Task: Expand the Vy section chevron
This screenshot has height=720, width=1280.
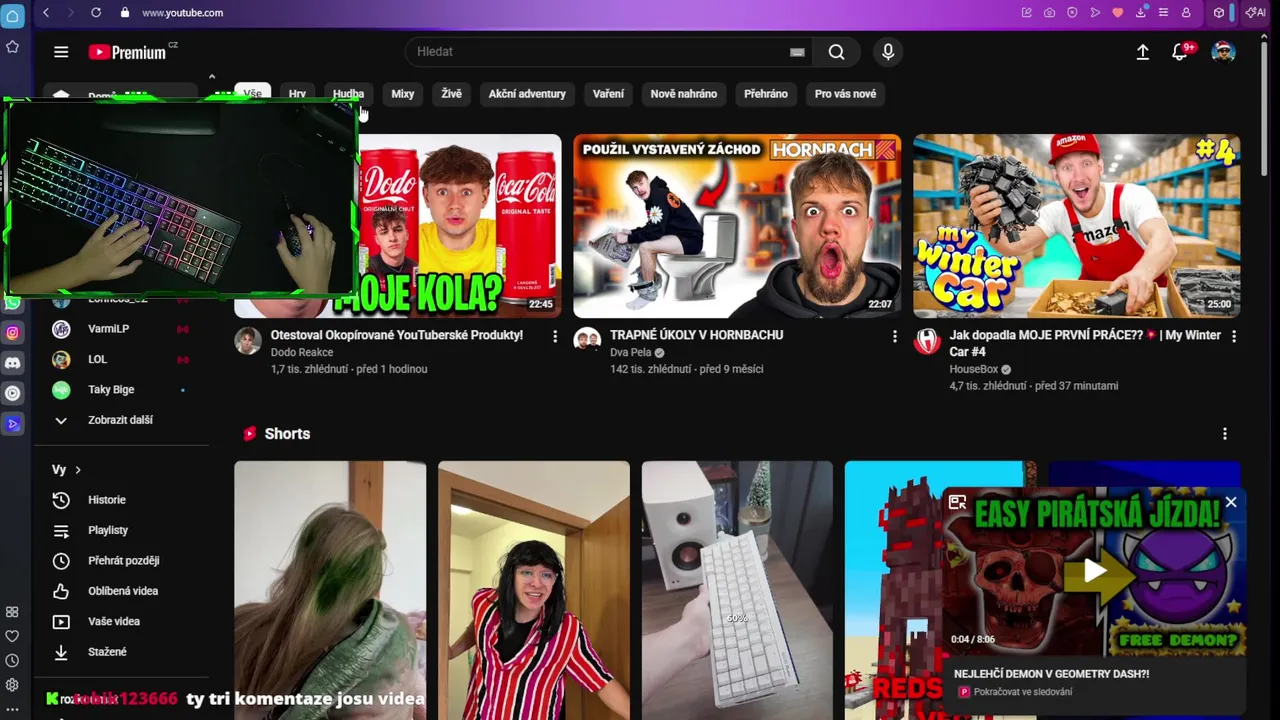Action: click(78, 470)
